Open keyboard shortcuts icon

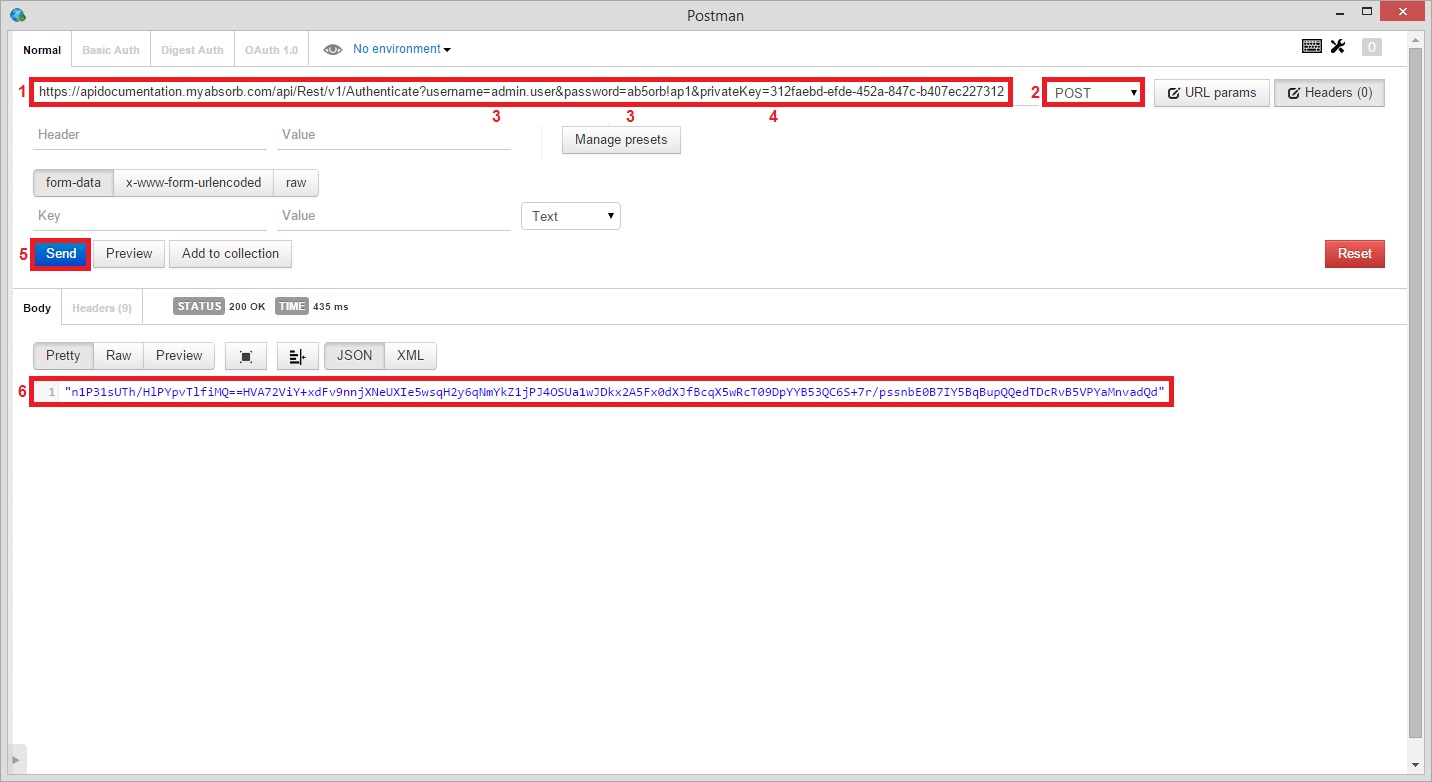tap(1311, 46)
